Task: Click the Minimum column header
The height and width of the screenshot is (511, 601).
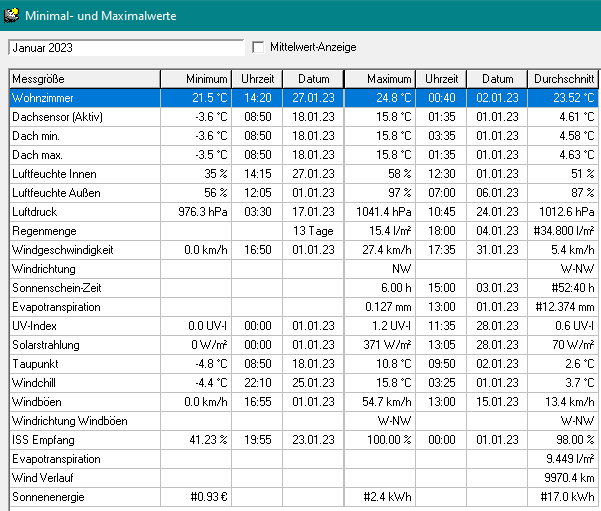Action: click(x=196, y=79)
